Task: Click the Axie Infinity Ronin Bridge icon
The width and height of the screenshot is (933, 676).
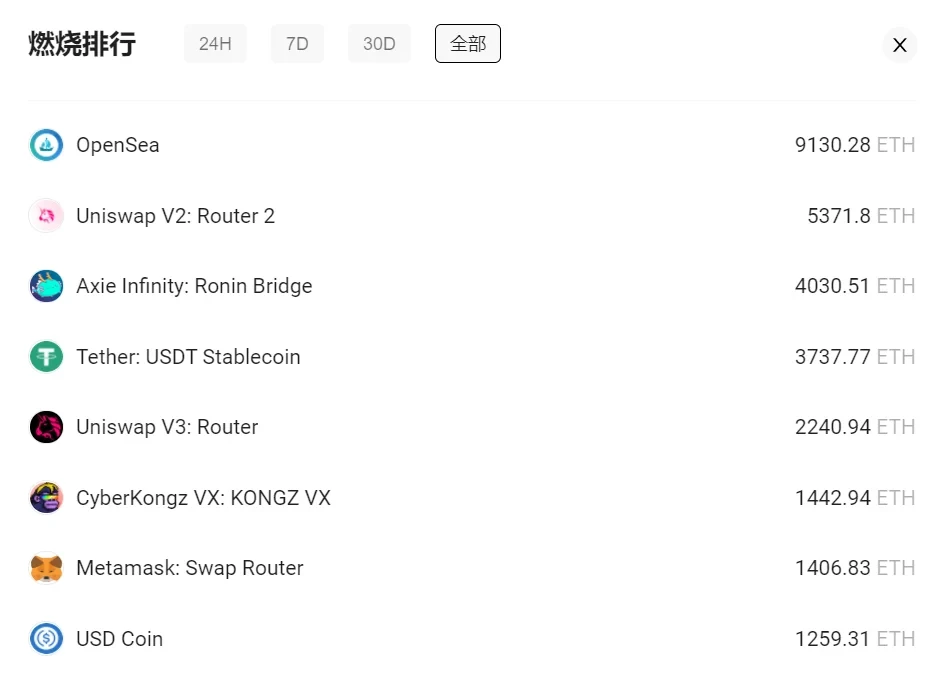Action: (46, 286)
